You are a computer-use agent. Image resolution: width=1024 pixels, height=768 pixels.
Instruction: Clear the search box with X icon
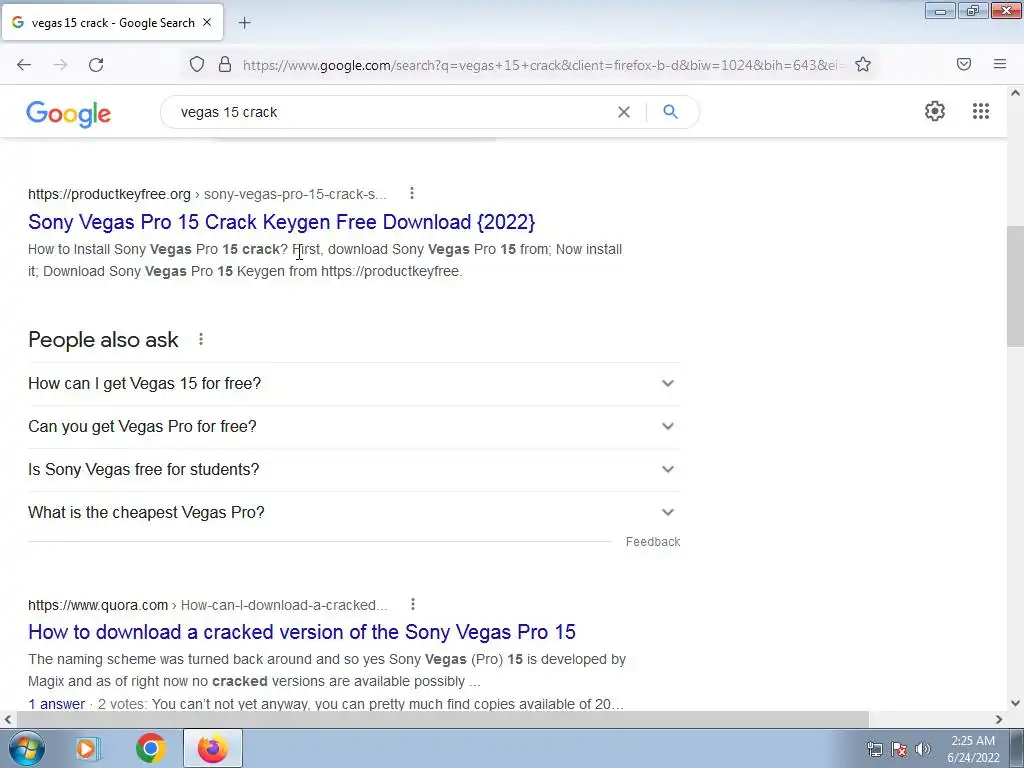pos(624,112)
